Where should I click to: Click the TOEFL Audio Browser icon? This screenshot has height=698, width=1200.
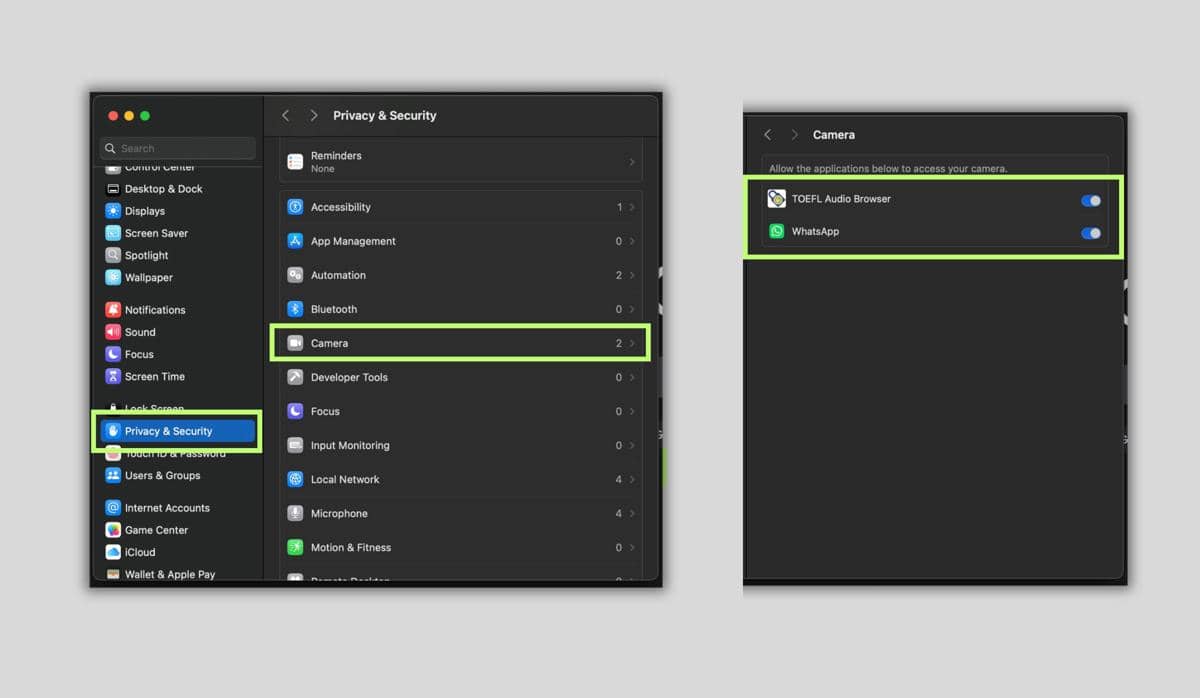click(777, 199)
